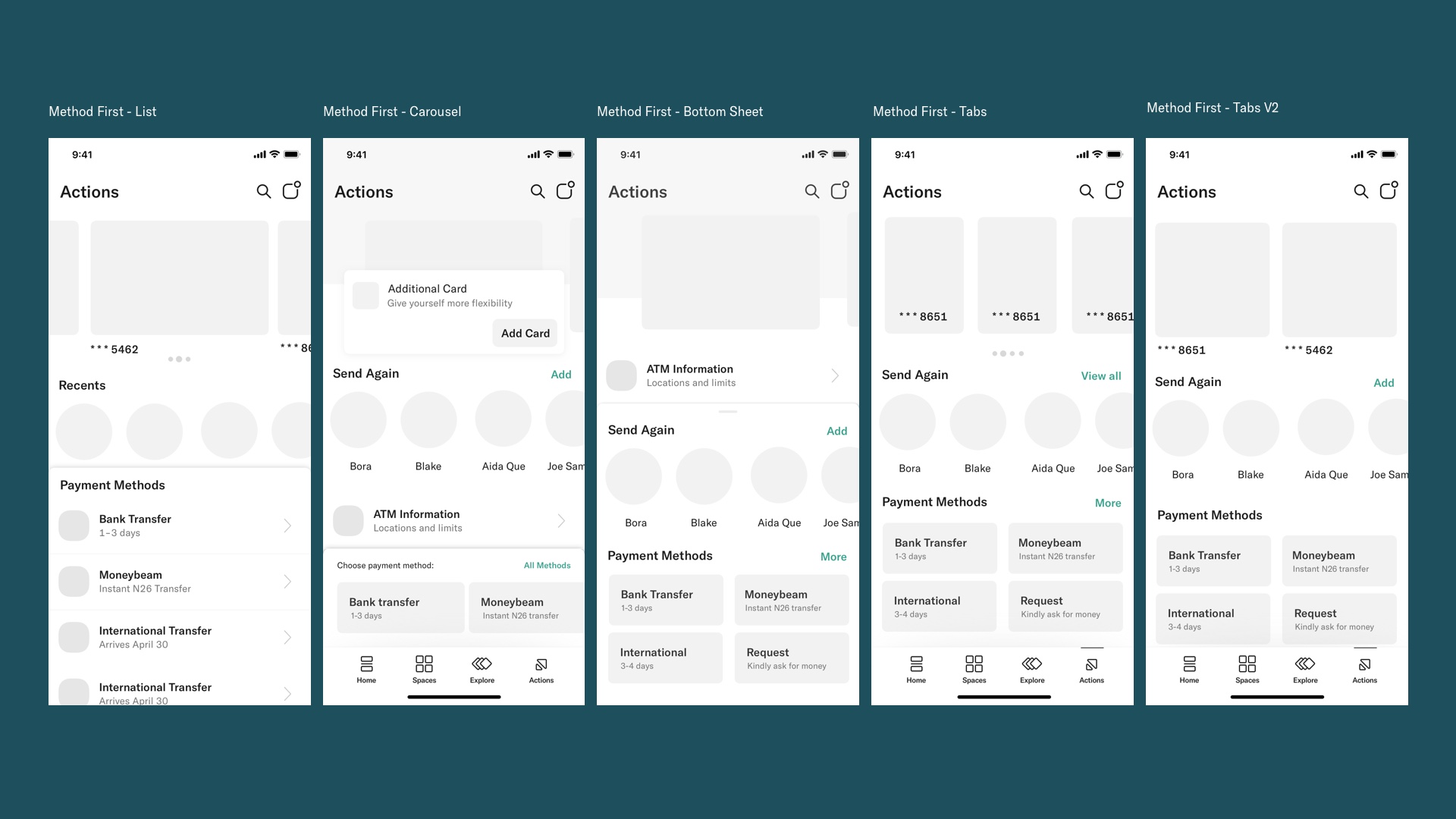Select the Spaces menu tab item
The height and width of the screenshot is (819, 1456).
[424, 669]
